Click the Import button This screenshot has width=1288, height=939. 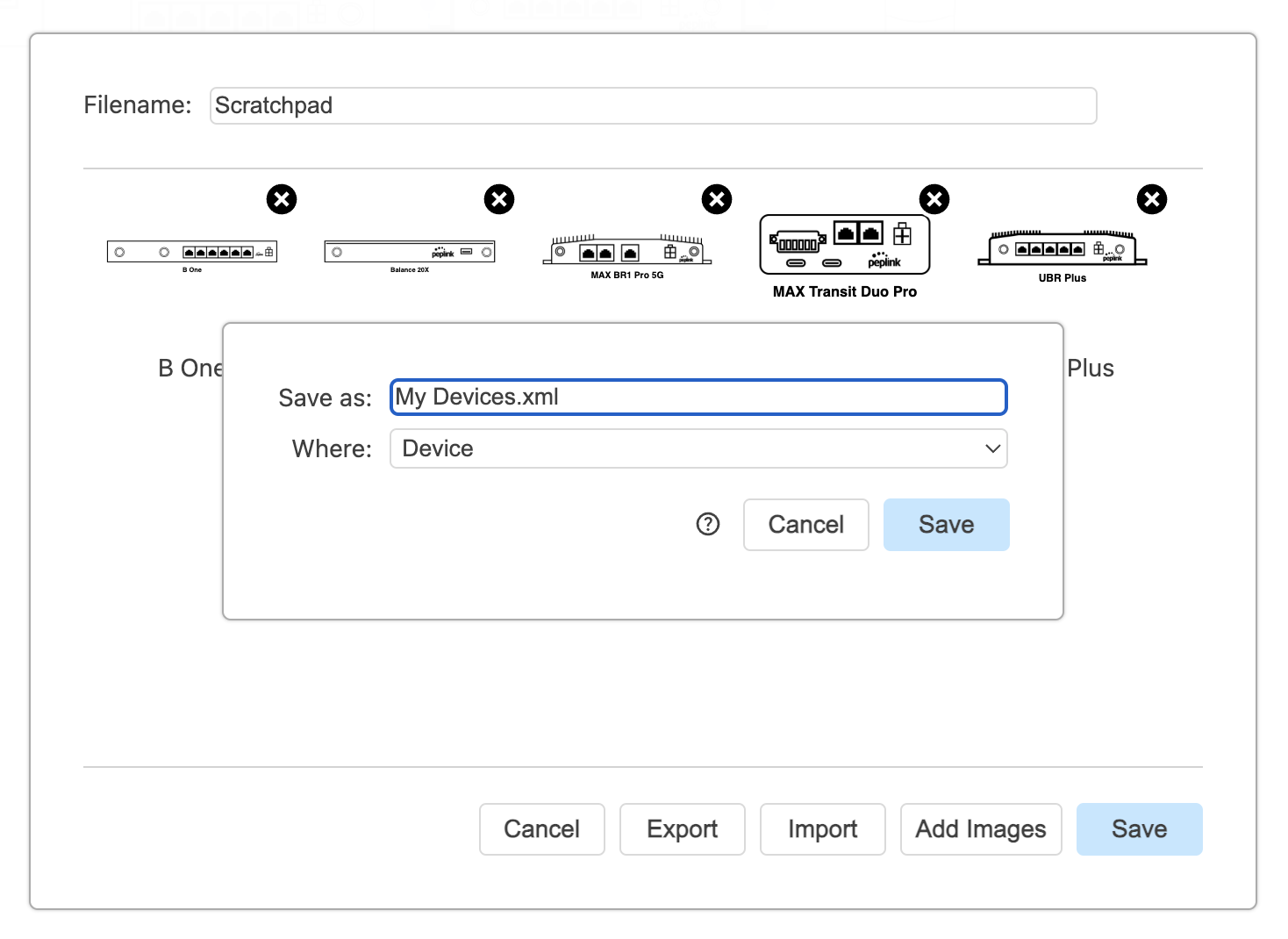click(x=823, y=829)
